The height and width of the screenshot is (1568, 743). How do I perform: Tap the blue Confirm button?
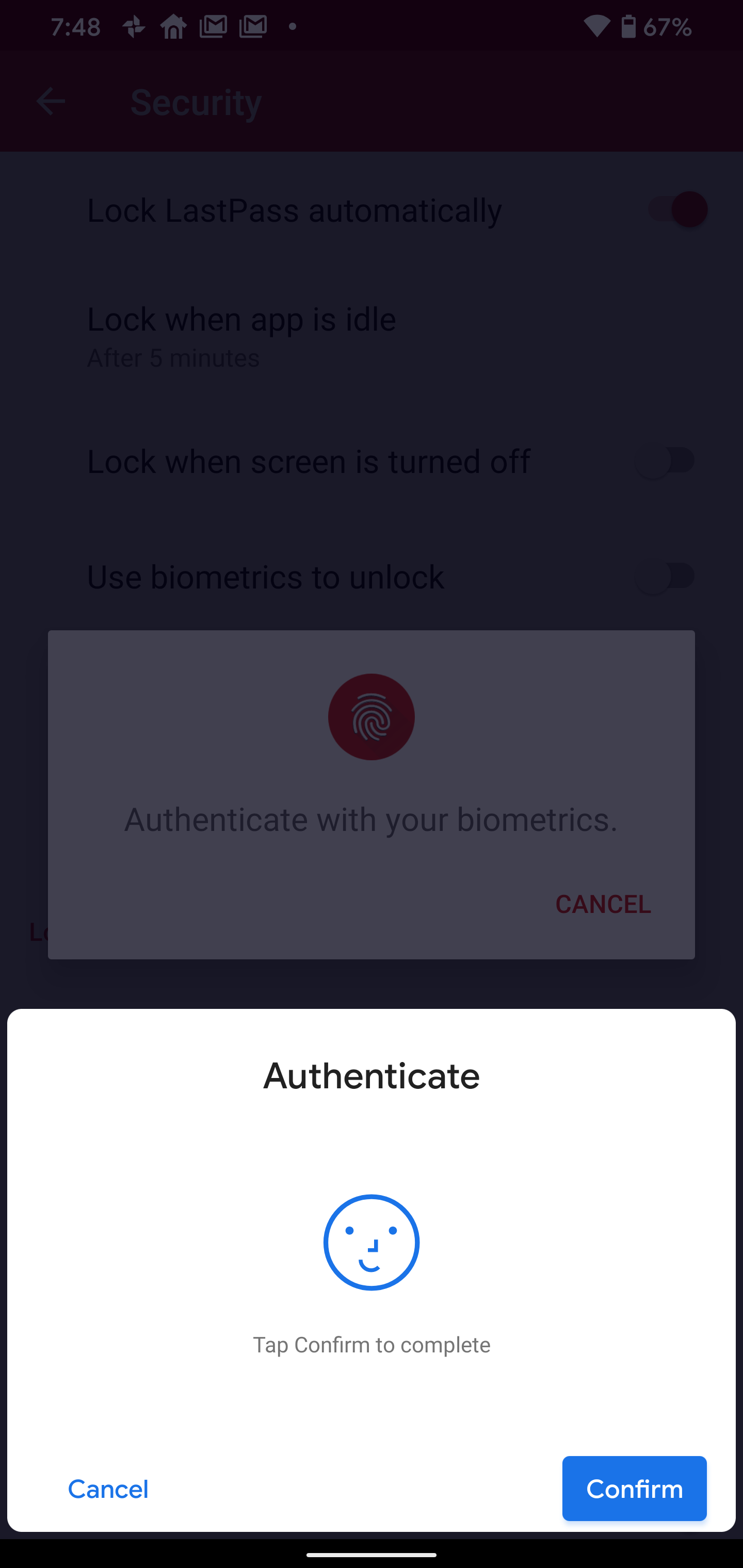[x=634, y=1488]
